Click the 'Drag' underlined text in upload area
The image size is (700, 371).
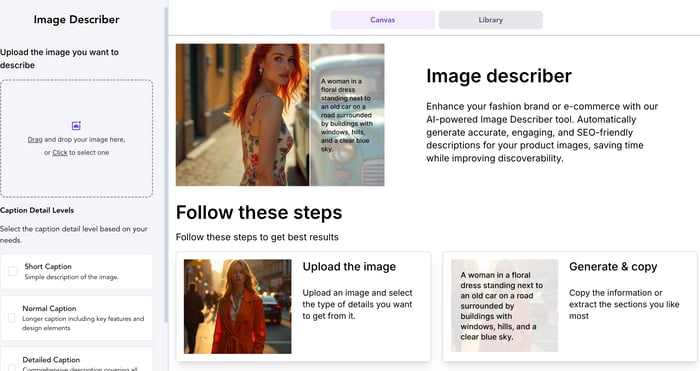click(35, 140)
